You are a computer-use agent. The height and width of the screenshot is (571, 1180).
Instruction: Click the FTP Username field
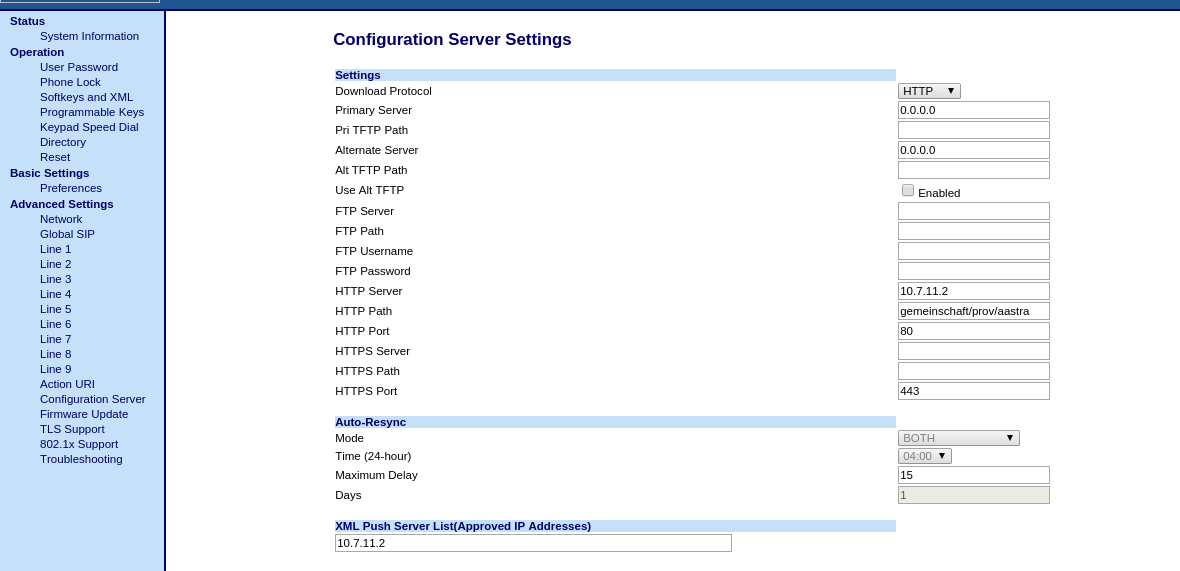[973, 251]
